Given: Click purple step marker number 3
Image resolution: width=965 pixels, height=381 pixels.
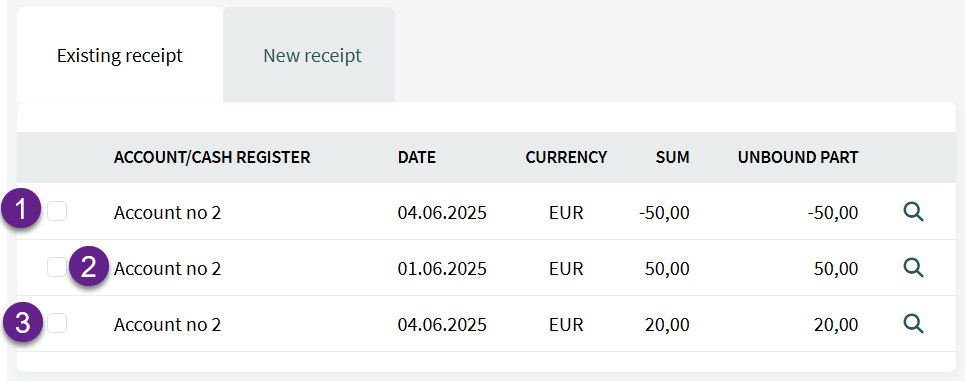Looking at the screenshot, I should 23,323.
